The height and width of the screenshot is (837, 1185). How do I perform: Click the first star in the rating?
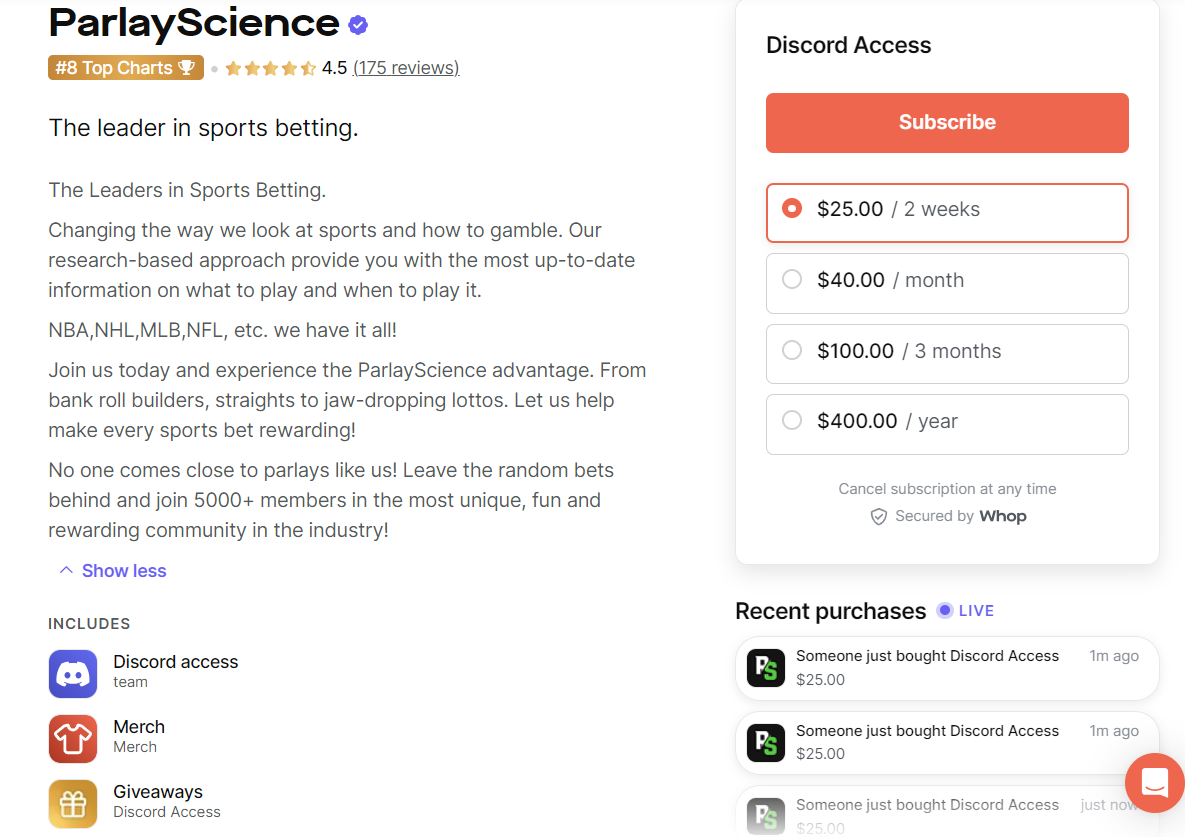pyautogui.click(x=232, y=67)
